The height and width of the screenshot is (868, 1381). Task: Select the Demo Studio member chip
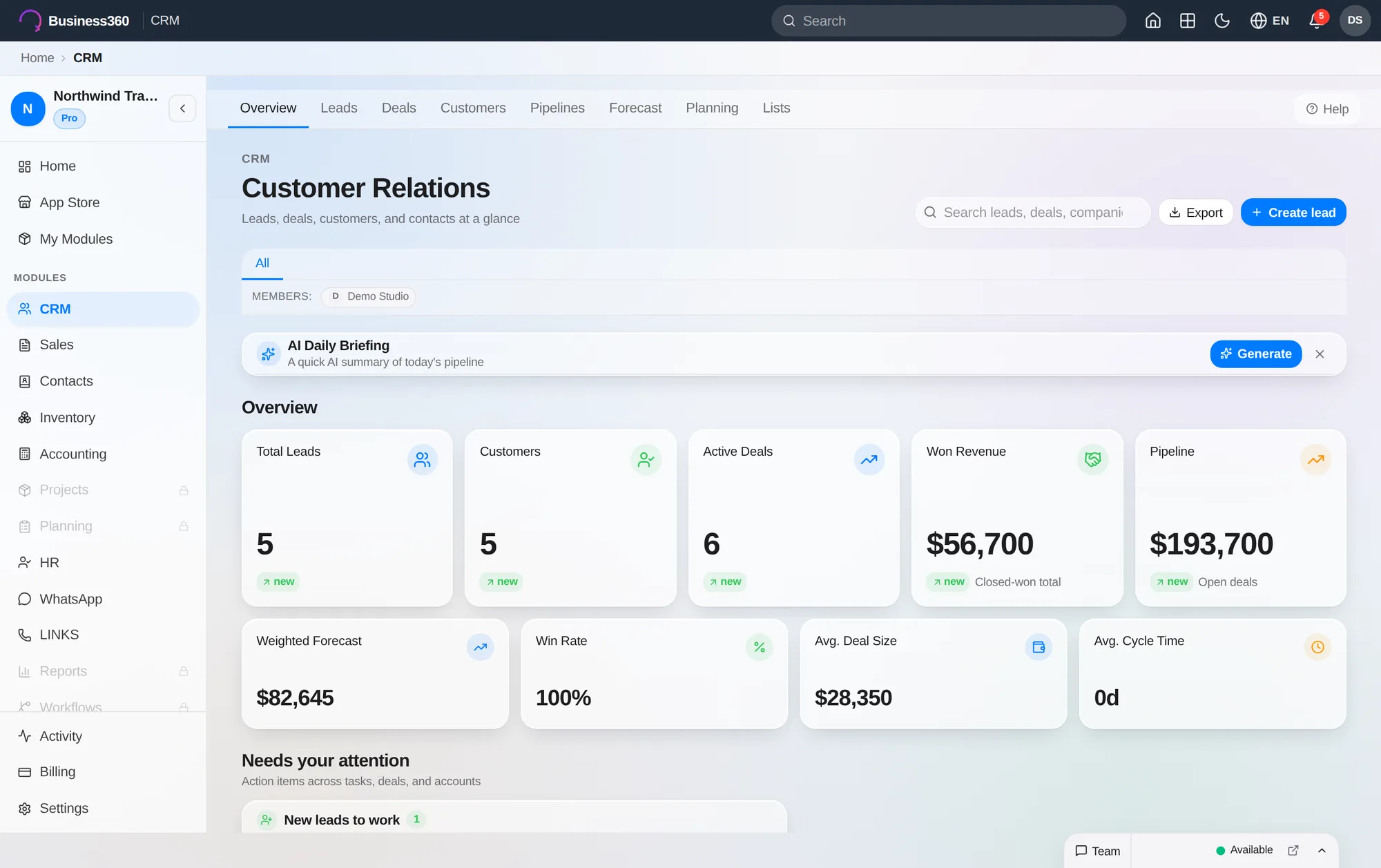[x=369, y=296]
